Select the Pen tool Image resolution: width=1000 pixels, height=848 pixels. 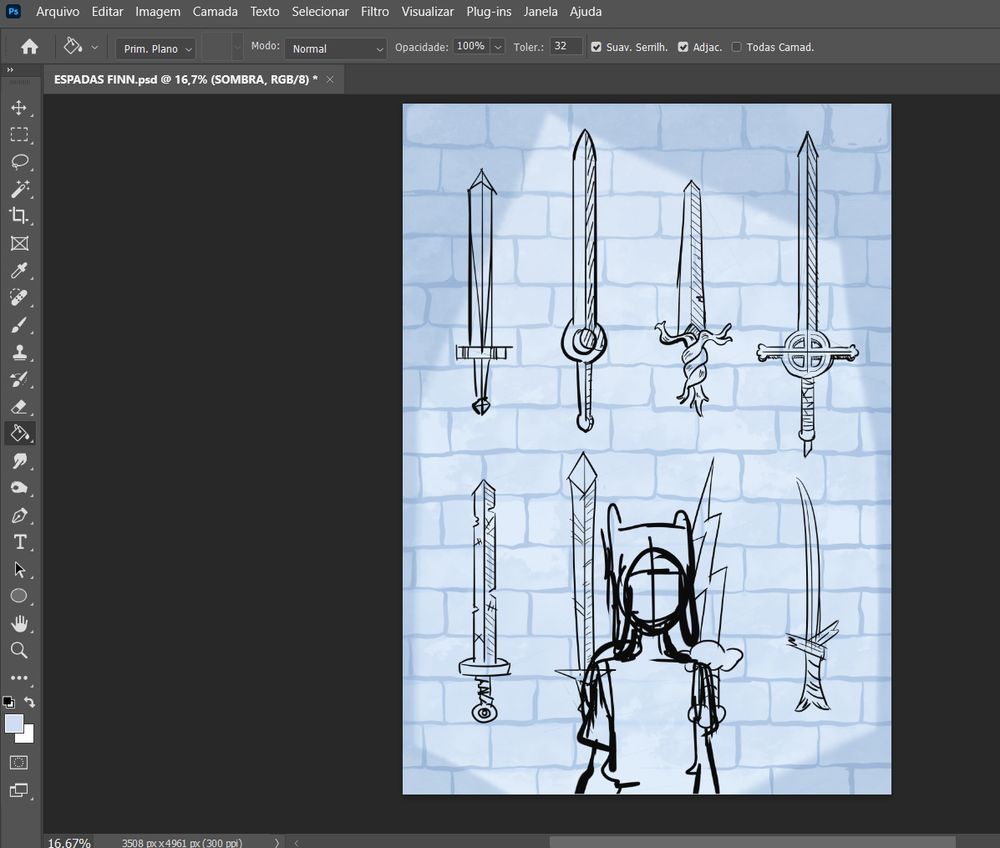pyautogui.click(x=19, y=515)
